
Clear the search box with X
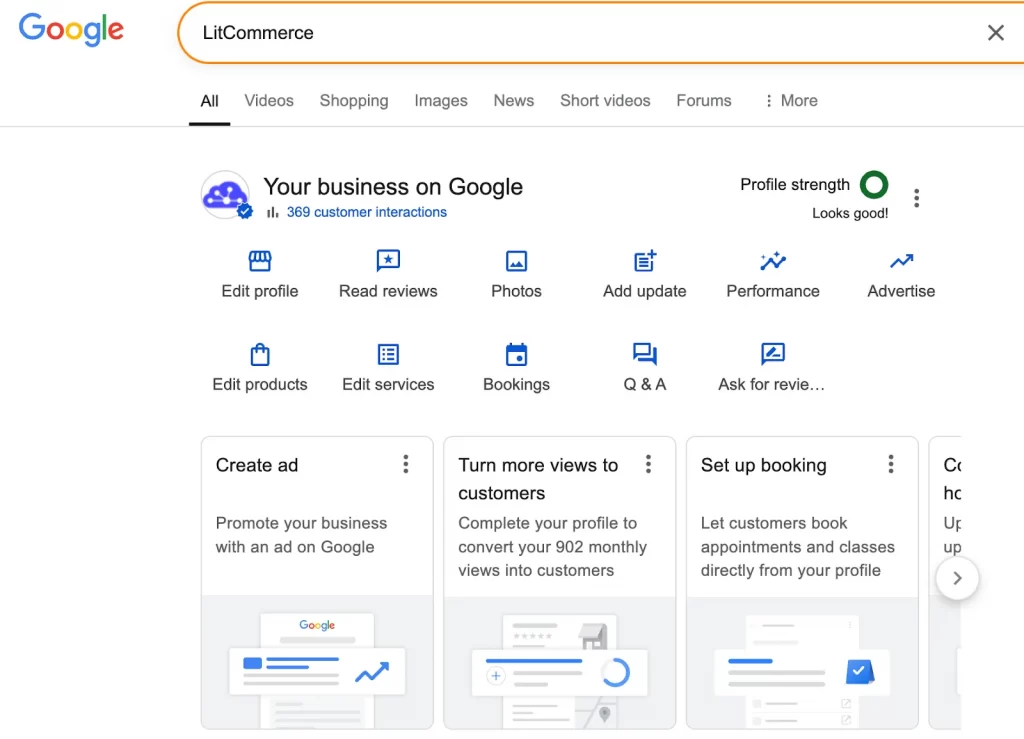tap(995, 33)
